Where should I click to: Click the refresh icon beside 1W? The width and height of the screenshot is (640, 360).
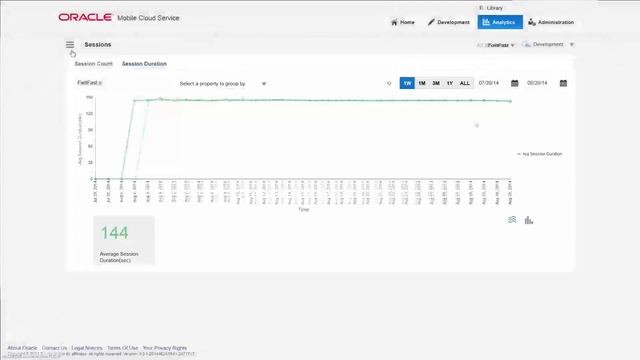(389, 83)
